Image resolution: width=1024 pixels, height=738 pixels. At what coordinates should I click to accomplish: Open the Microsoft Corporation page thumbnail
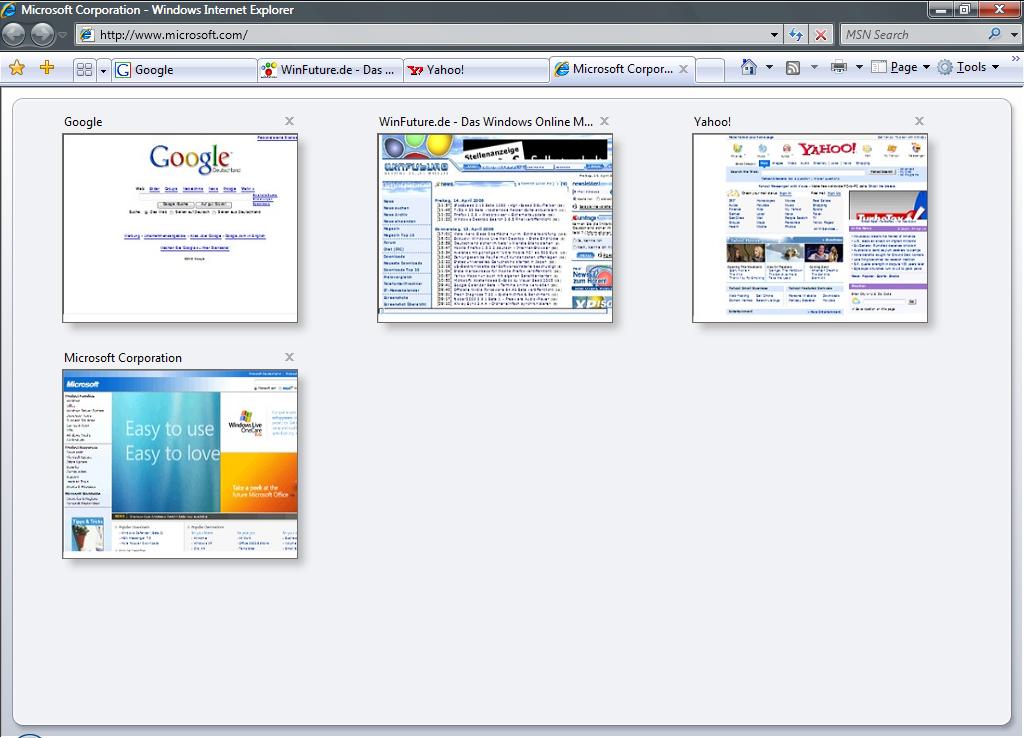tap(180, 463)
